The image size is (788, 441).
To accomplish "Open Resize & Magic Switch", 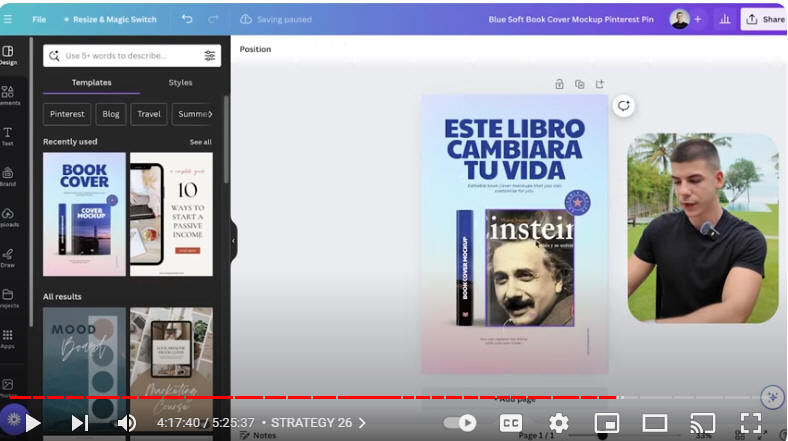I will (x=110, y=19).
